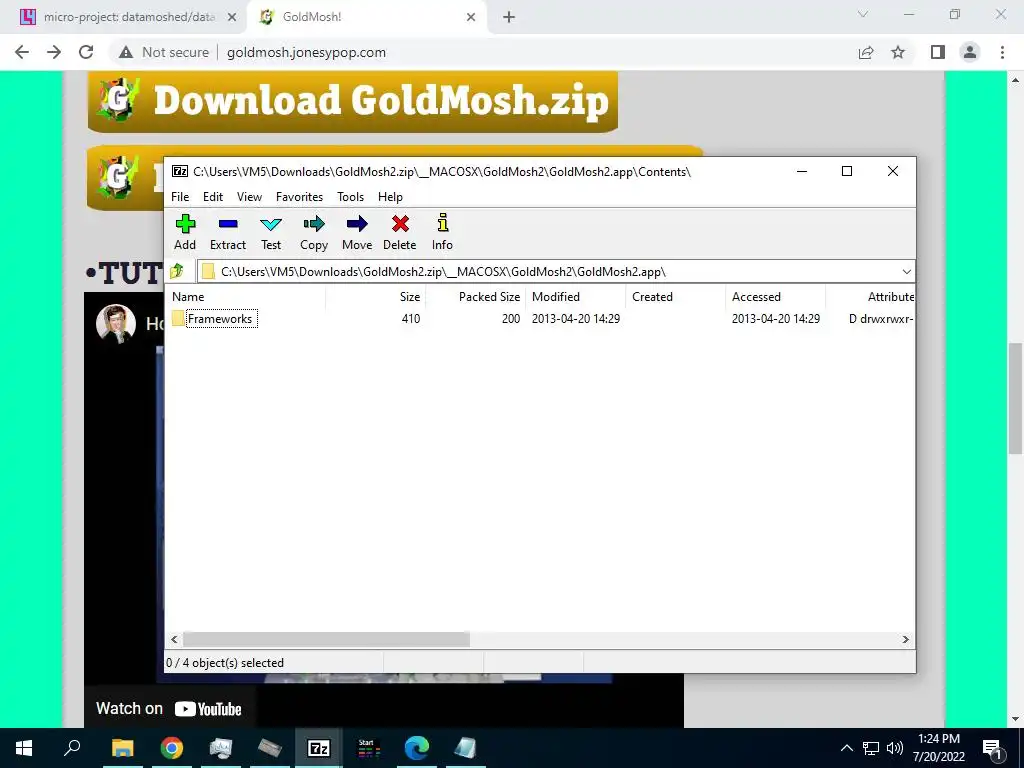Image resolution: width=1024 pixels, height=768 pixels.
Task: Click the Chrome back arrow
Action: tap(22, 52)
